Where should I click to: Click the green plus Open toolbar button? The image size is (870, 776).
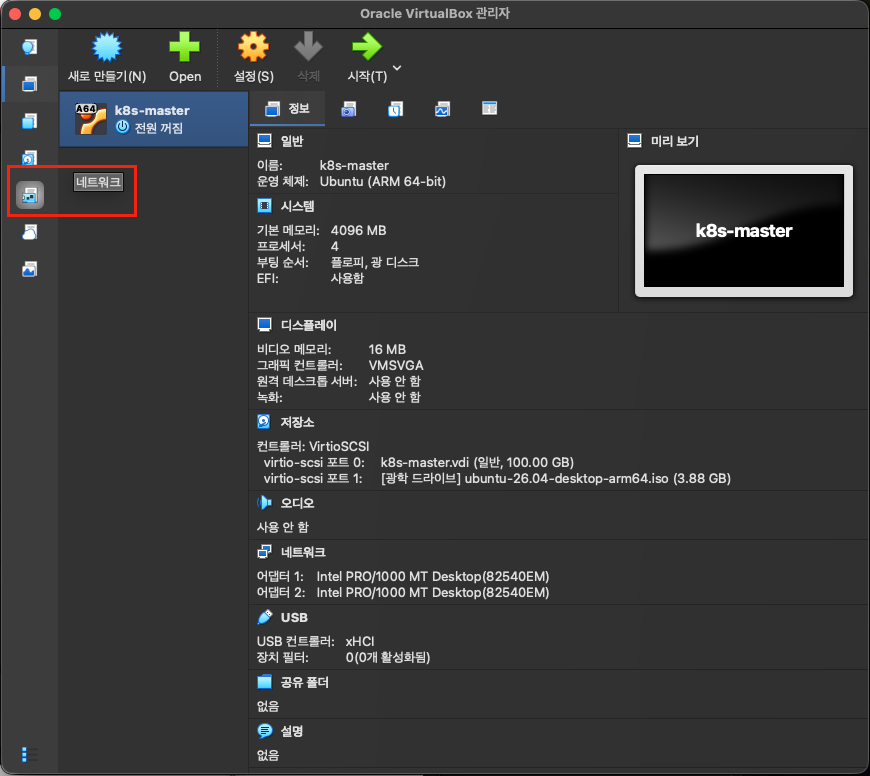(185, 58)
